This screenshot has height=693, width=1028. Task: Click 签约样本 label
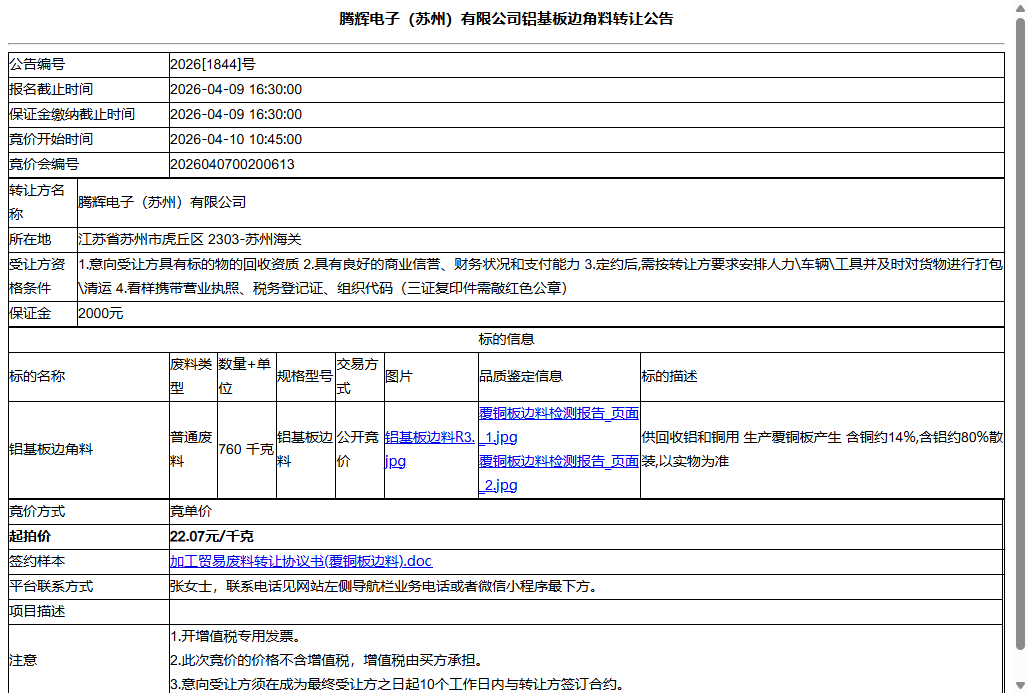[x=37, y=561]
